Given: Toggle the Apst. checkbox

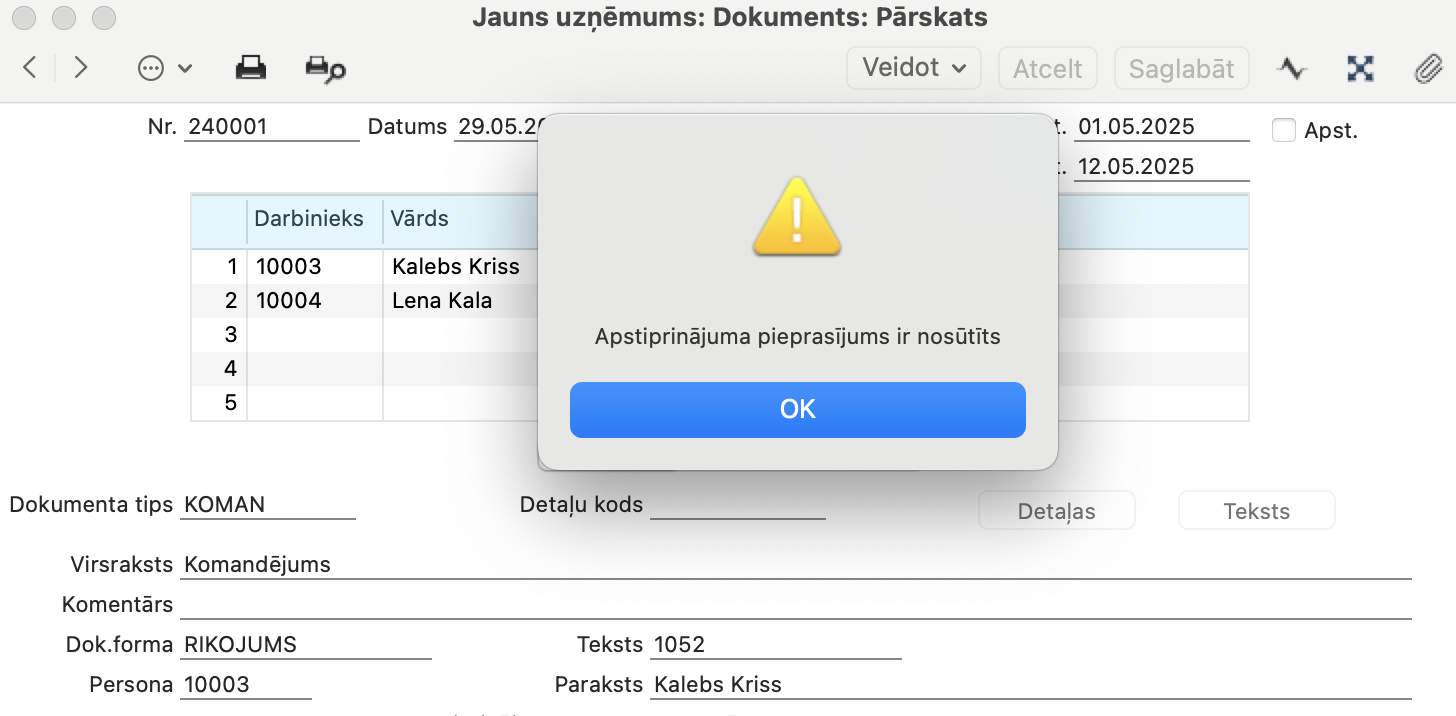Looking at the screenshot, I should click(x=1284, y=130).
